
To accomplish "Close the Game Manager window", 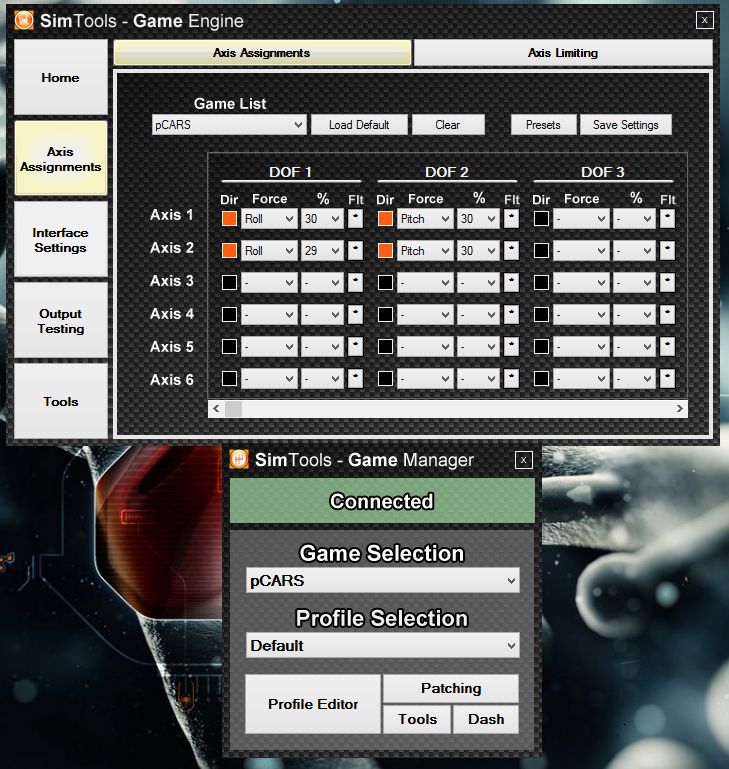I will coord(523,460).
